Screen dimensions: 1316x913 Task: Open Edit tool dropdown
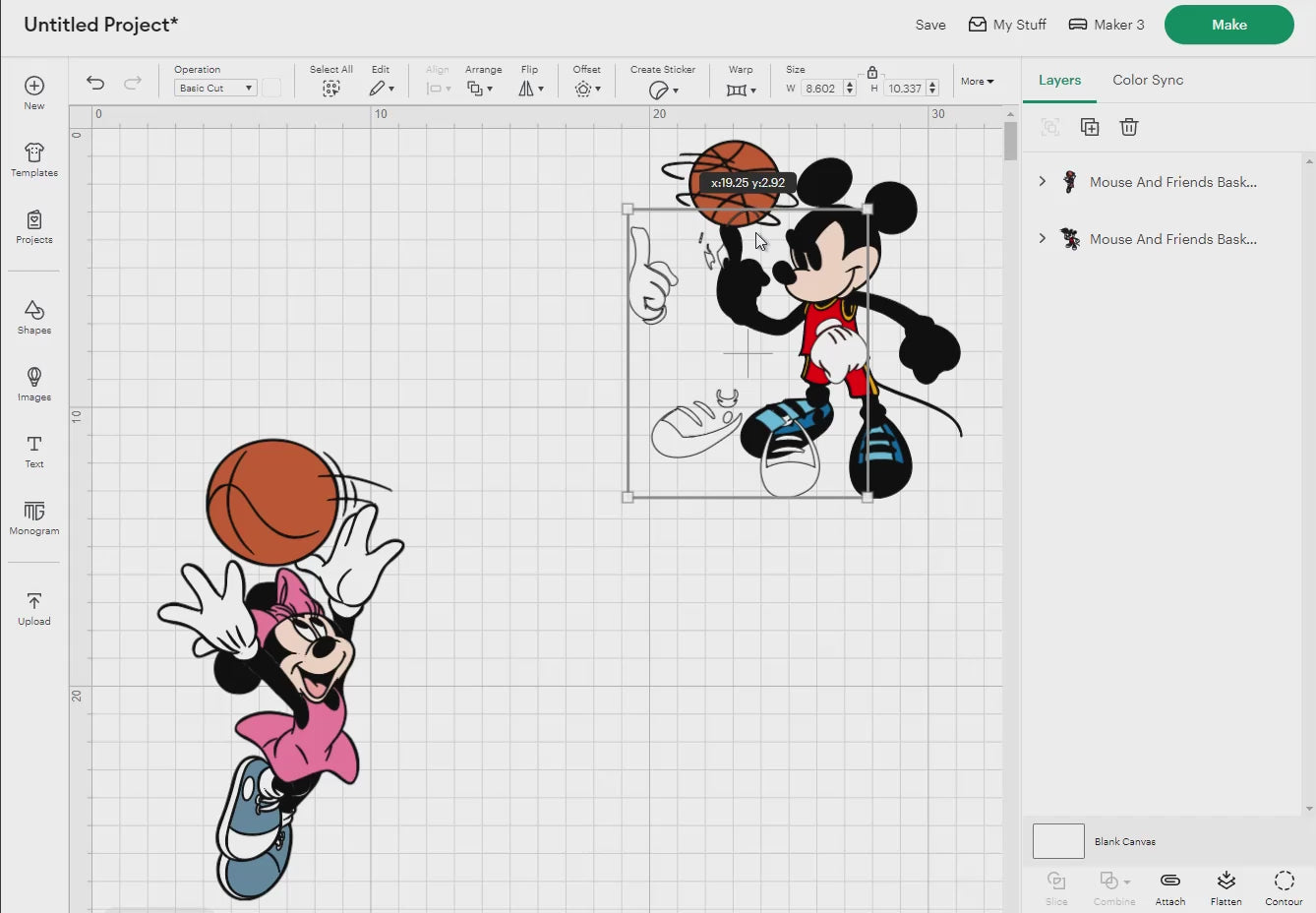coord(382,89)
